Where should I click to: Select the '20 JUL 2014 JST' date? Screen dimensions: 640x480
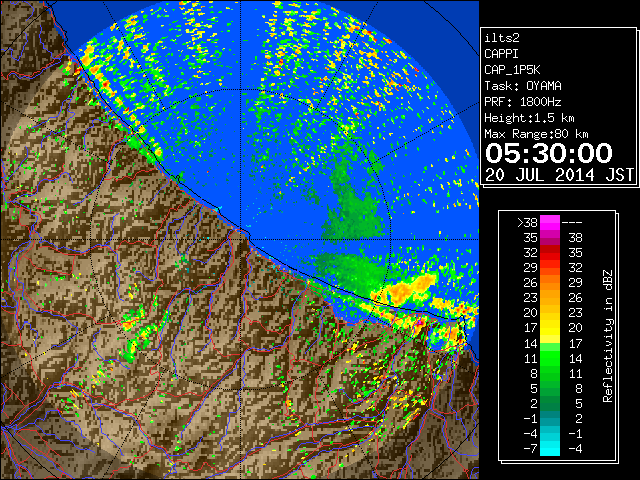(x=559, y=175)
